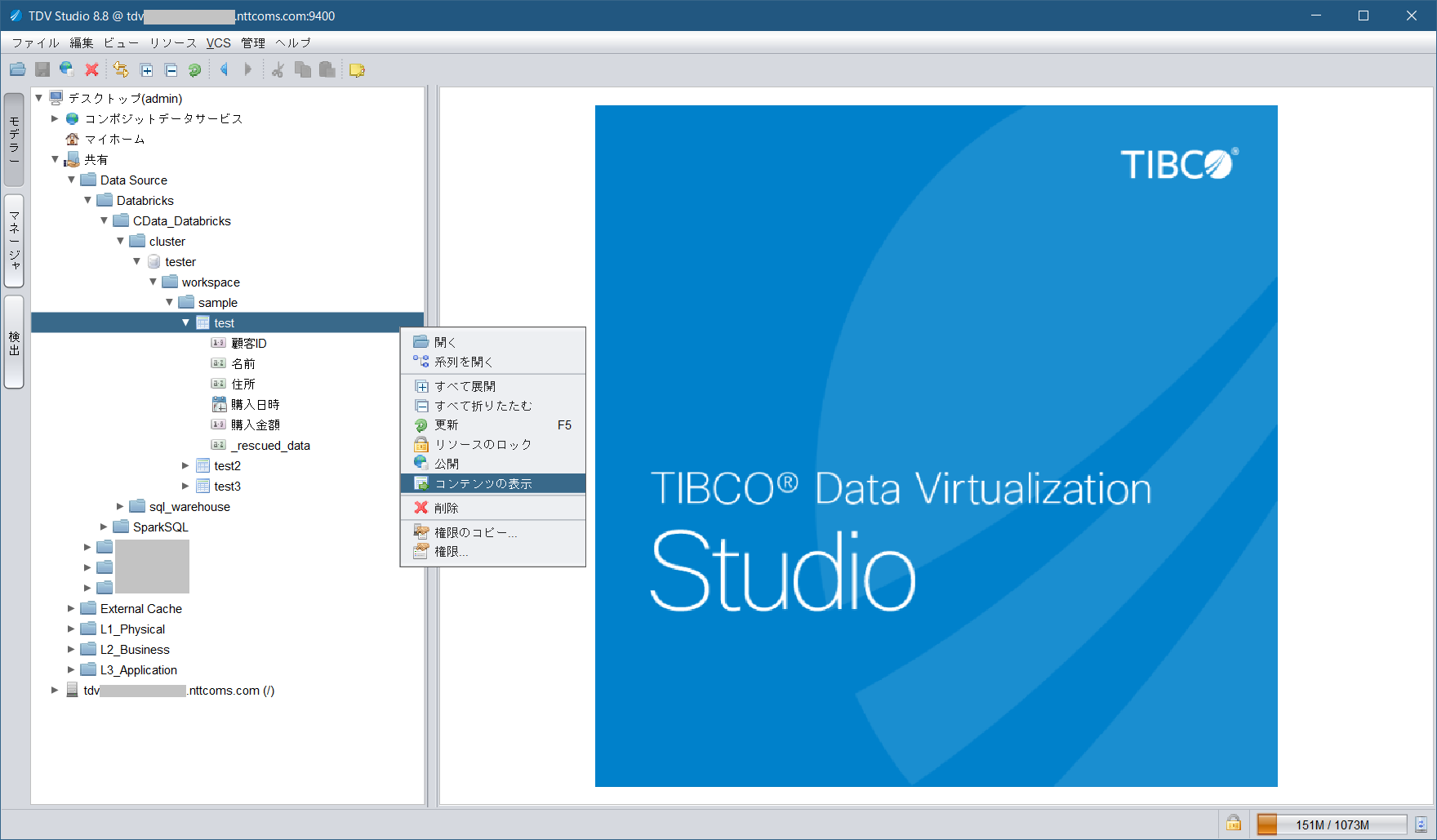The width and height of the screenshot is (1437, 840).
Task: Click the Copy toolbar icon
Action: tap(303, 70)
